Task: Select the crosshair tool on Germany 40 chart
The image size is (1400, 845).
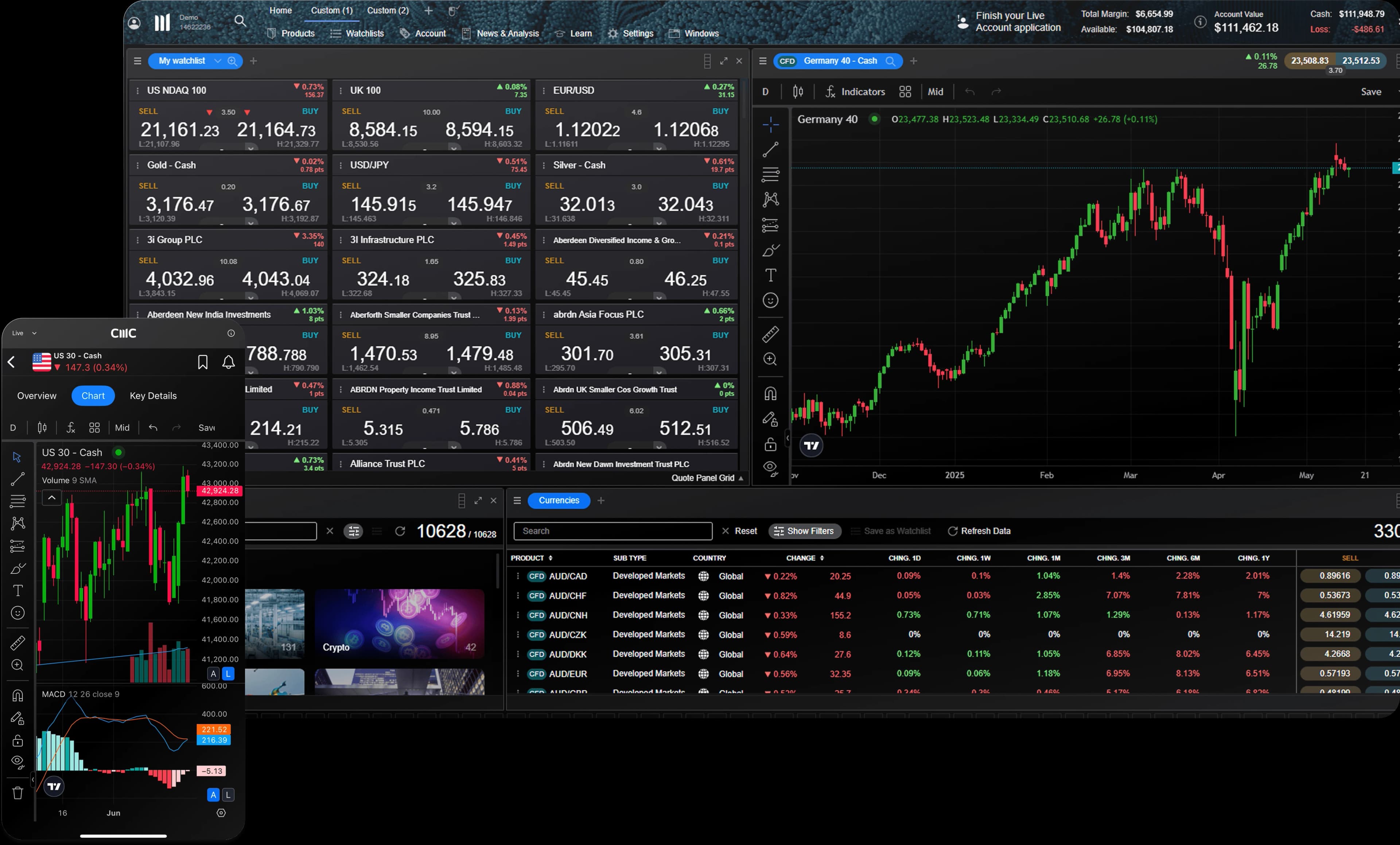Action: pos(771,124)
